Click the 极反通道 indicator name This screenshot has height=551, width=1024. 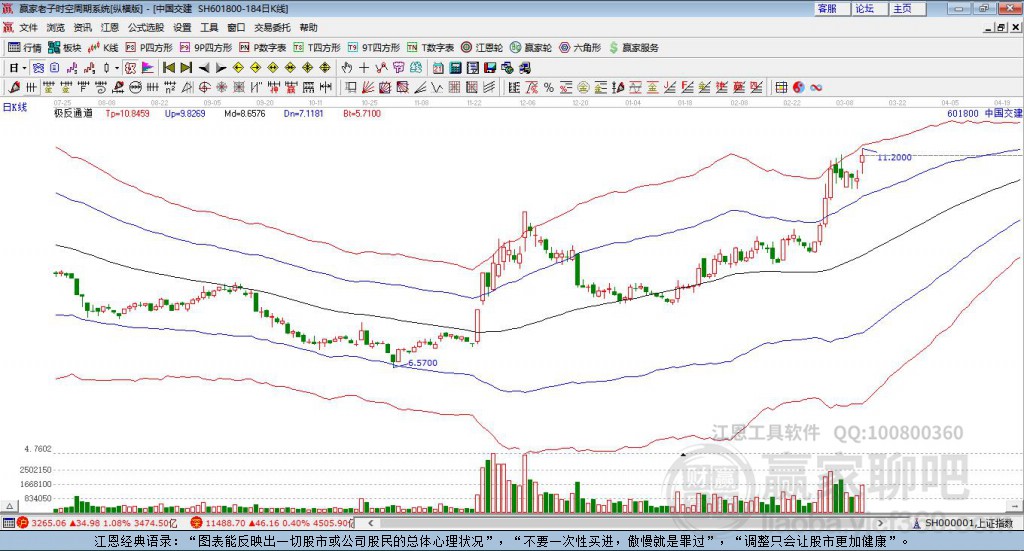pyautogui.click(x=73, y=113)
